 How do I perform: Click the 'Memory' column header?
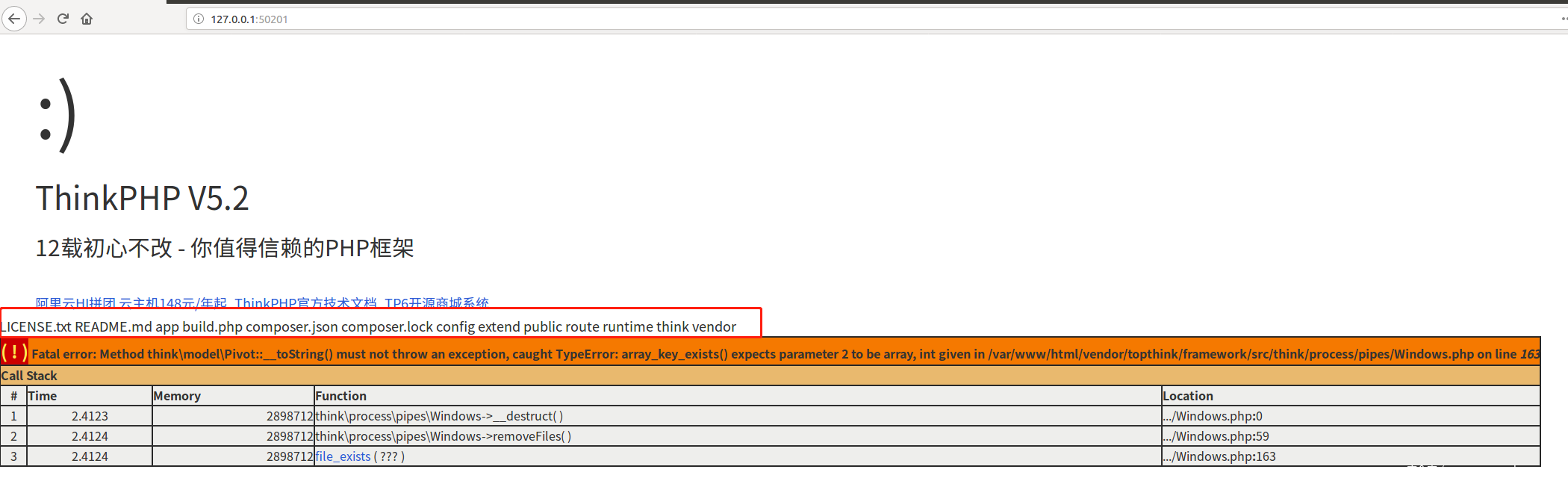click(x=233, y=396)
